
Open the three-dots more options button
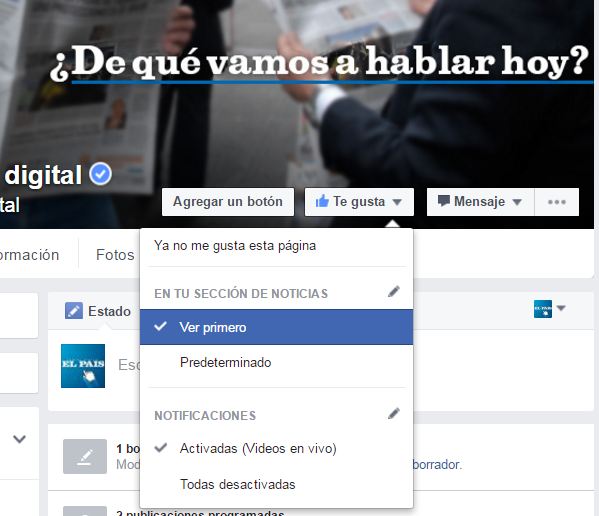[557, 202]
